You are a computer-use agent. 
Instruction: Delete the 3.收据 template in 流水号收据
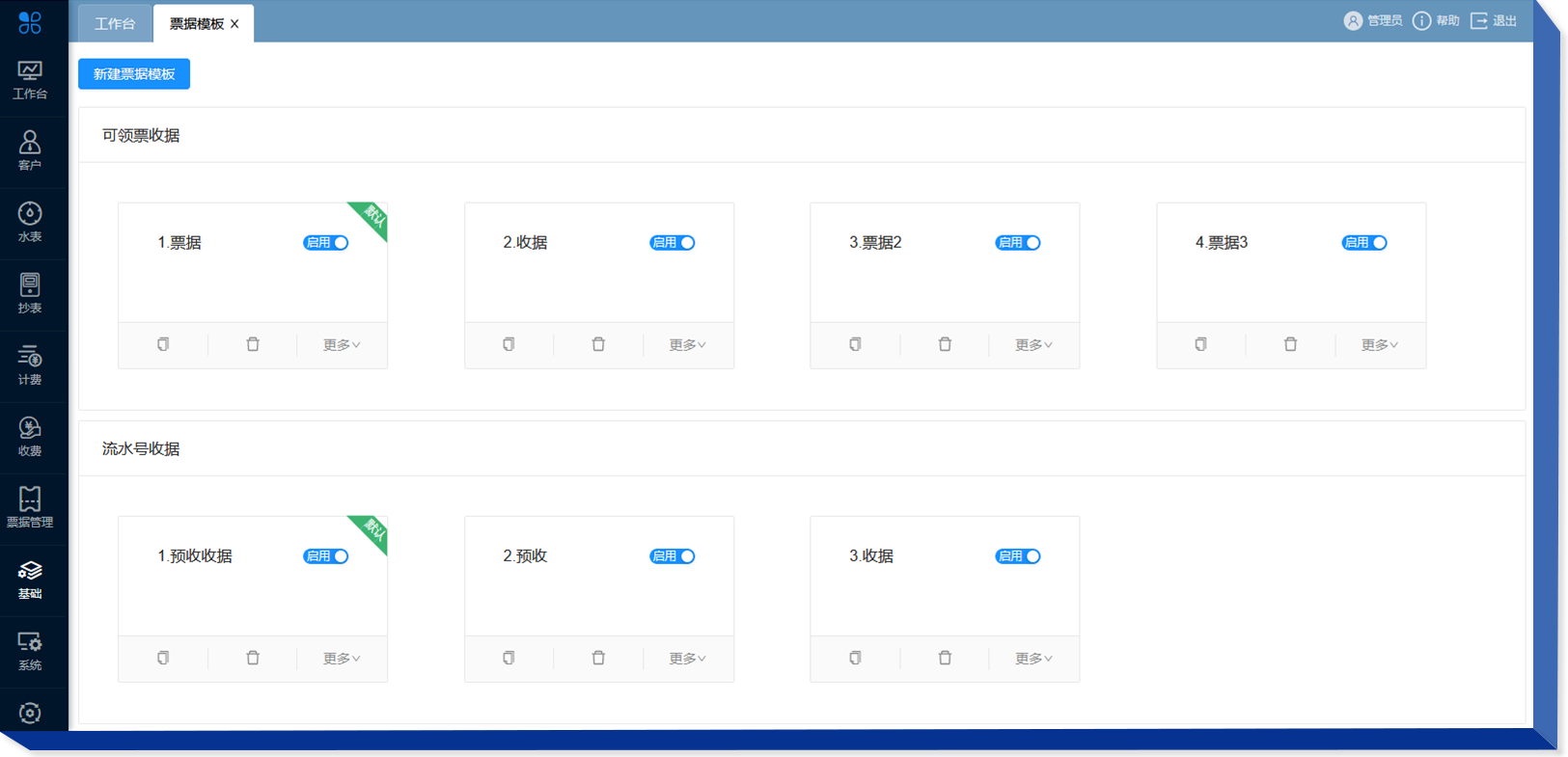945,658
